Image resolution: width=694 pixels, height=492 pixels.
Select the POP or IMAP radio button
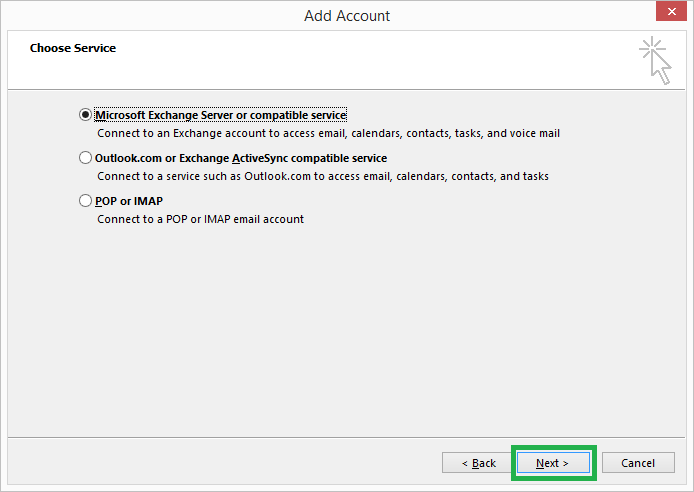(85, 201)
